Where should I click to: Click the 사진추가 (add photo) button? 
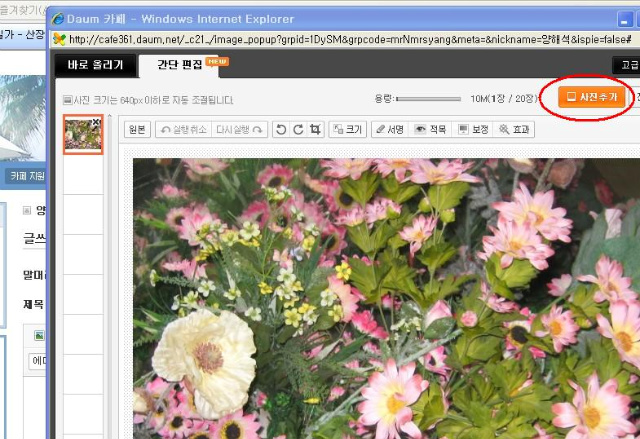(x=591, y=97)
